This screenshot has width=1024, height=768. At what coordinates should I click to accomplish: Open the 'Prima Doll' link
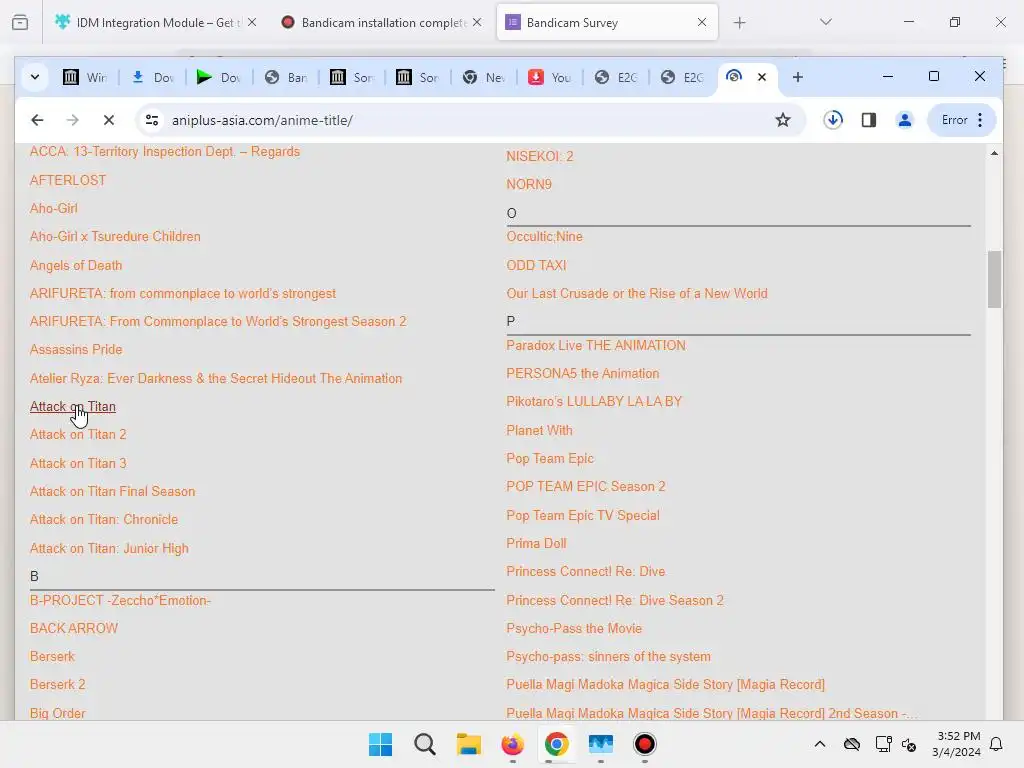tap(536, 543)
